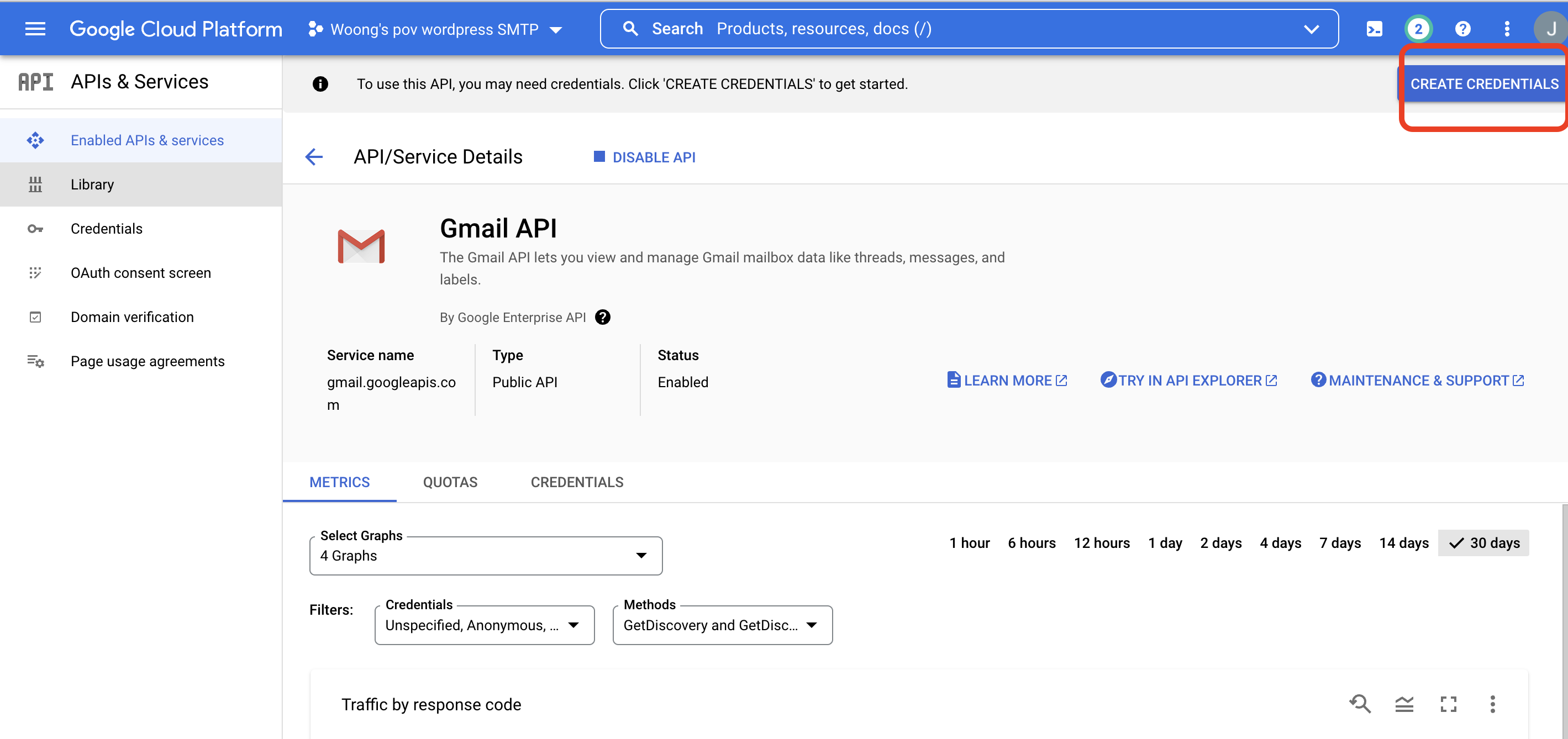This screenshot has height=739, width=1568.
Task: Click help icon beside Google Enterprise API
Action: click(x=603, y=317)
